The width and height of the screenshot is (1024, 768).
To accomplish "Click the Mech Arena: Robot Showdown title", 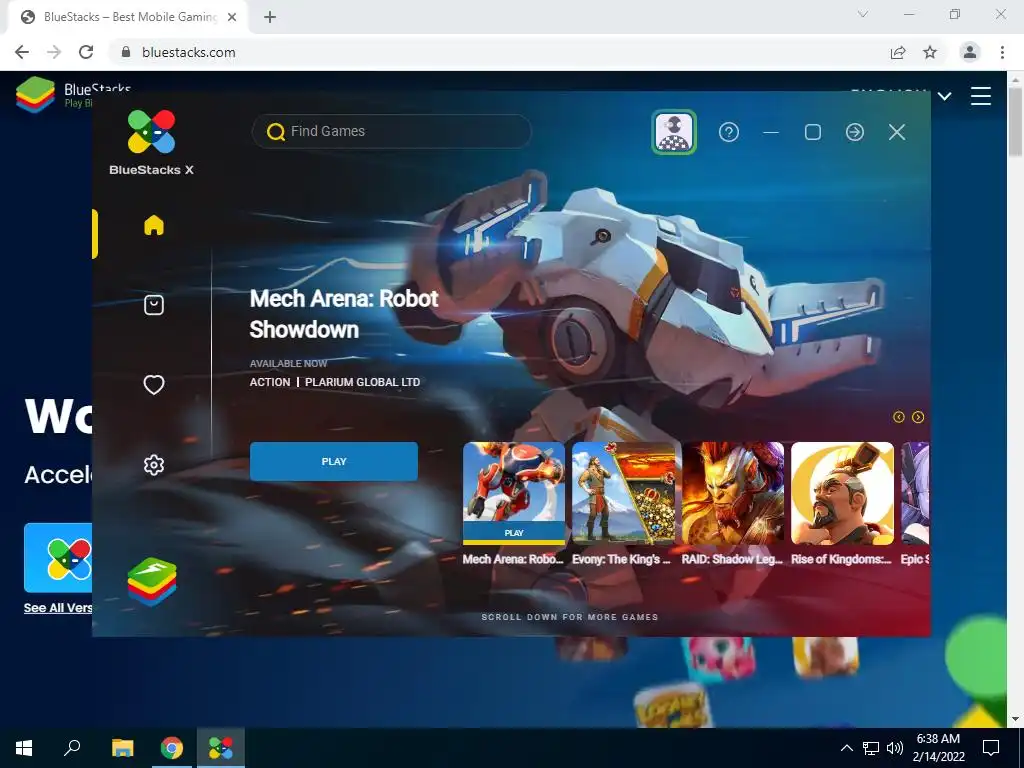I will click(344, 314).
